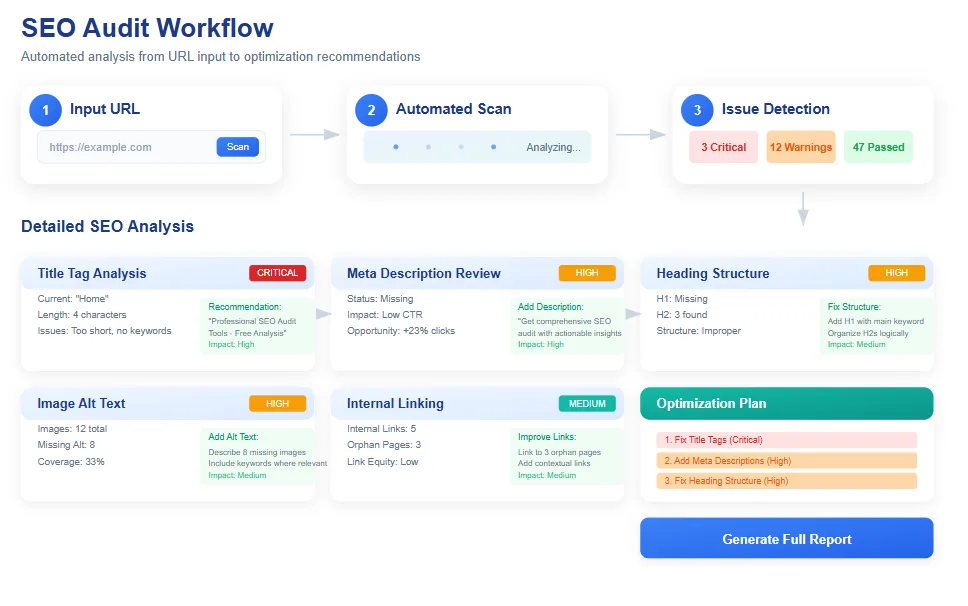Click the HIGH badge on Image Alt Text
The height and width of the screenshot is (606, 968).
click(277, 403)
